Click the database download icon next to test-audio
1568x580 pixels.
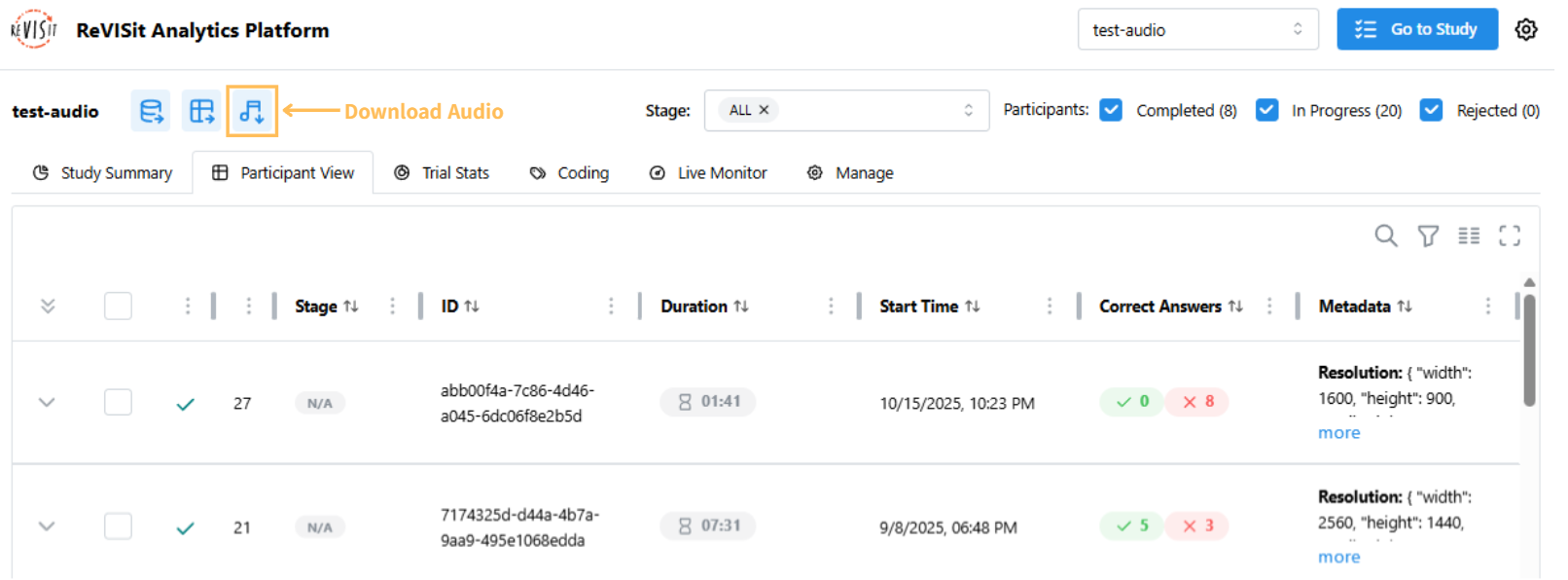(152, 111)
